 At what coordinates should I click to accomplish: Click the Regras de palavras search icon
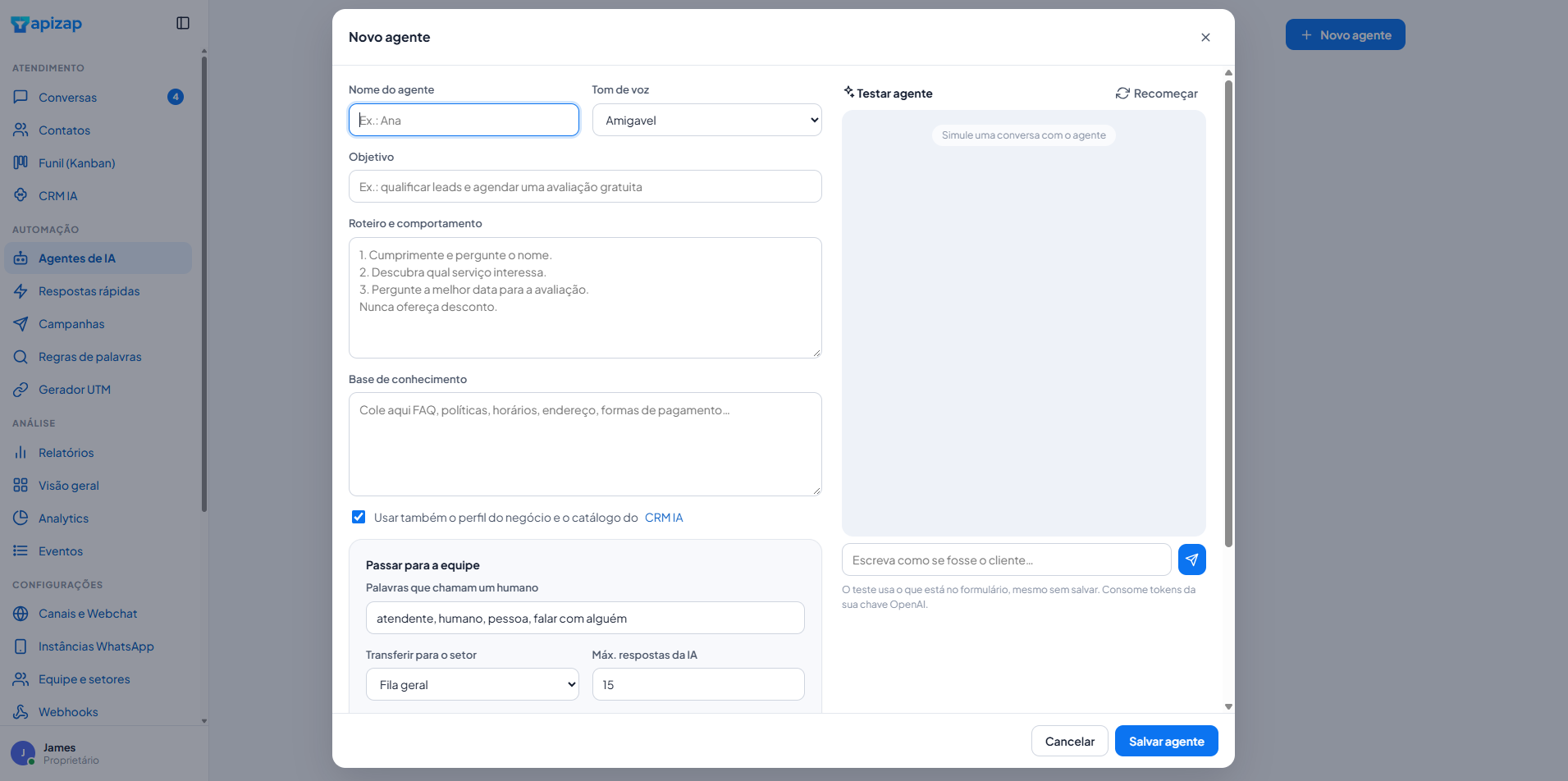[21, 356]
